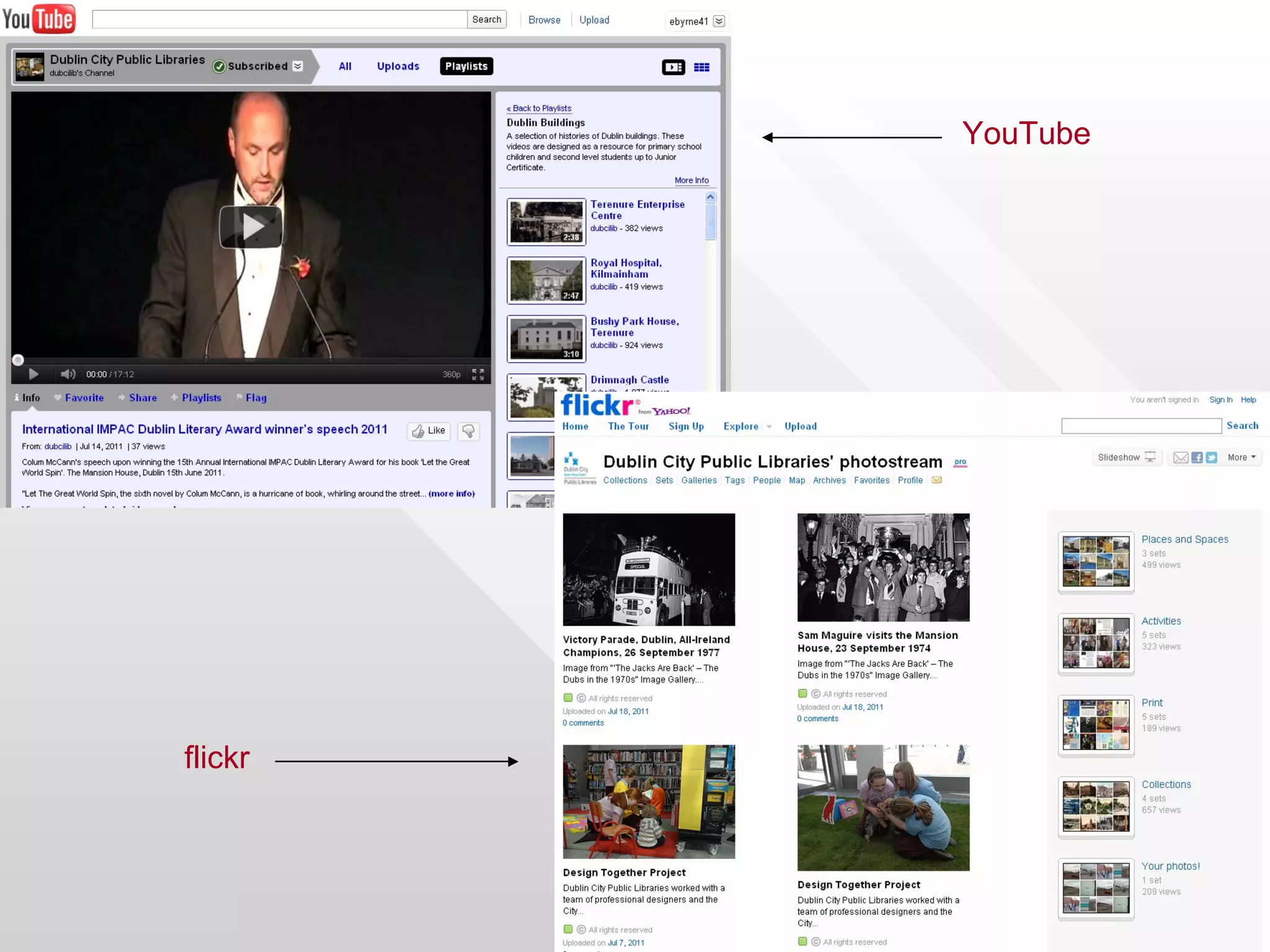Click Share below the video
The height and width of the screenshot is (952, 1270).
[138, 398]
